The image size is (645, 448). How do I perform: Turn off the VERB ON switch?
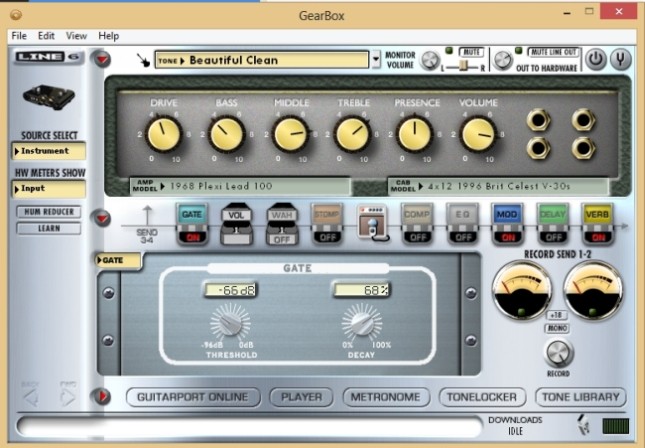pyautogui.click(x=597, y=237)
